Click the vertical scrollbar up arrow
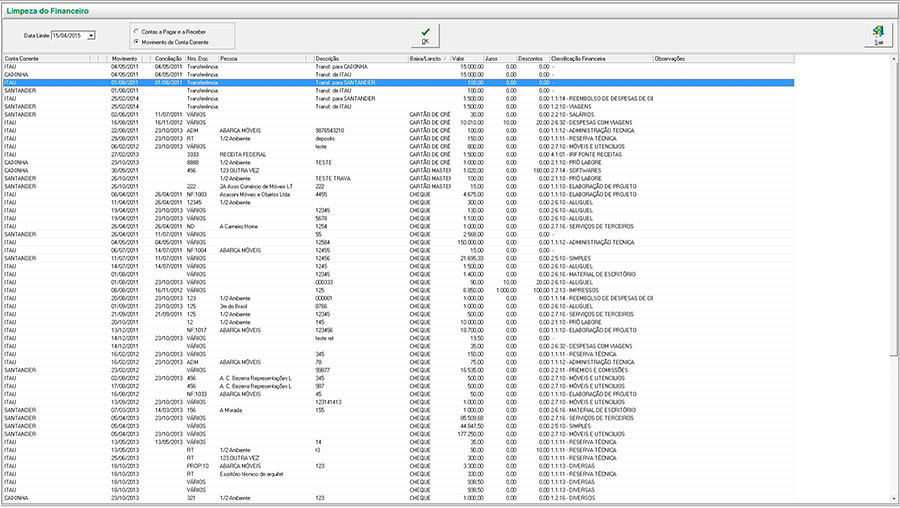This screenshot has width=900, height=508. pyautogui.click(x=894, y=59)
